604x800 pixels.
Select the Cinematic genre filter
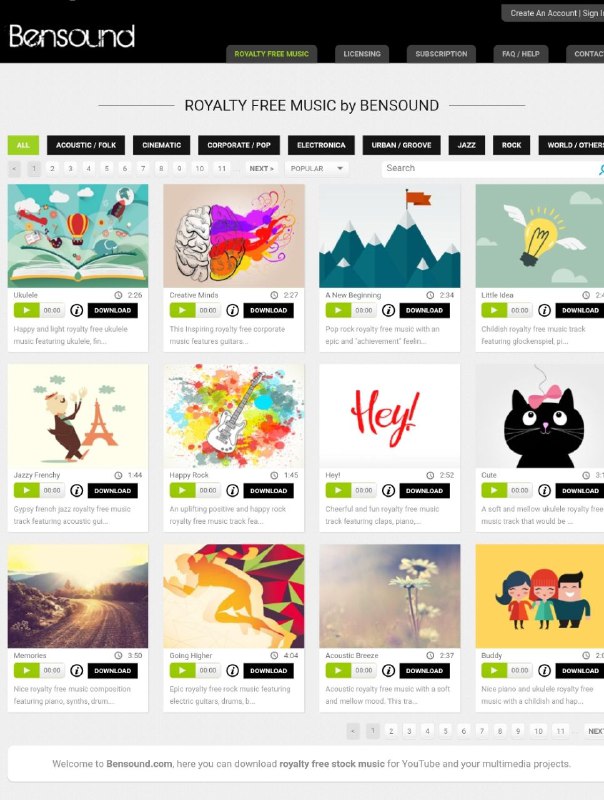(x=161, y=145)
